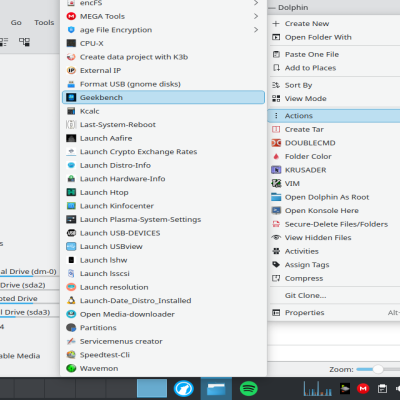Click the MEGA Tools red icon

71,16
